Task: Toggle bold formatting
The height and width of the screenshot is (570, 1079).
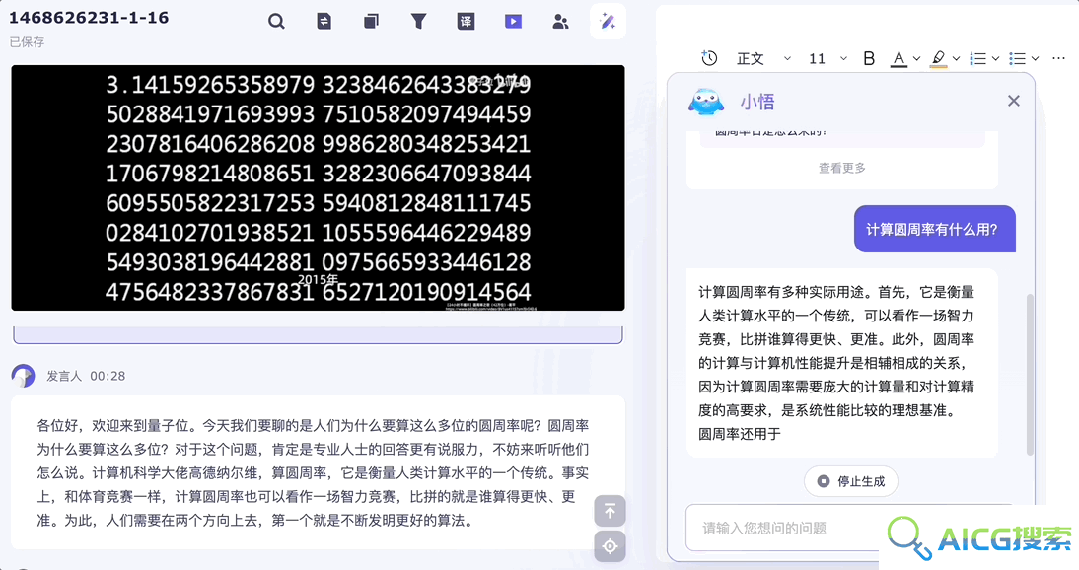Action: coord(869,59)
